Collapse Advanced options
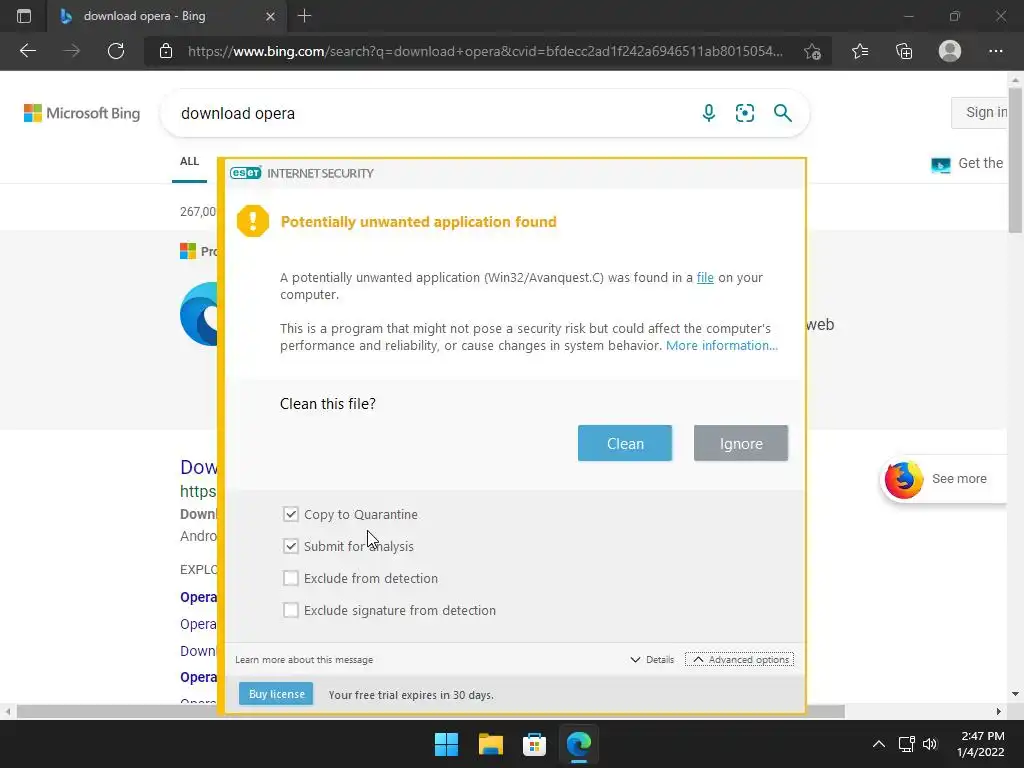The image size is (1024, 768). point(739,660)
